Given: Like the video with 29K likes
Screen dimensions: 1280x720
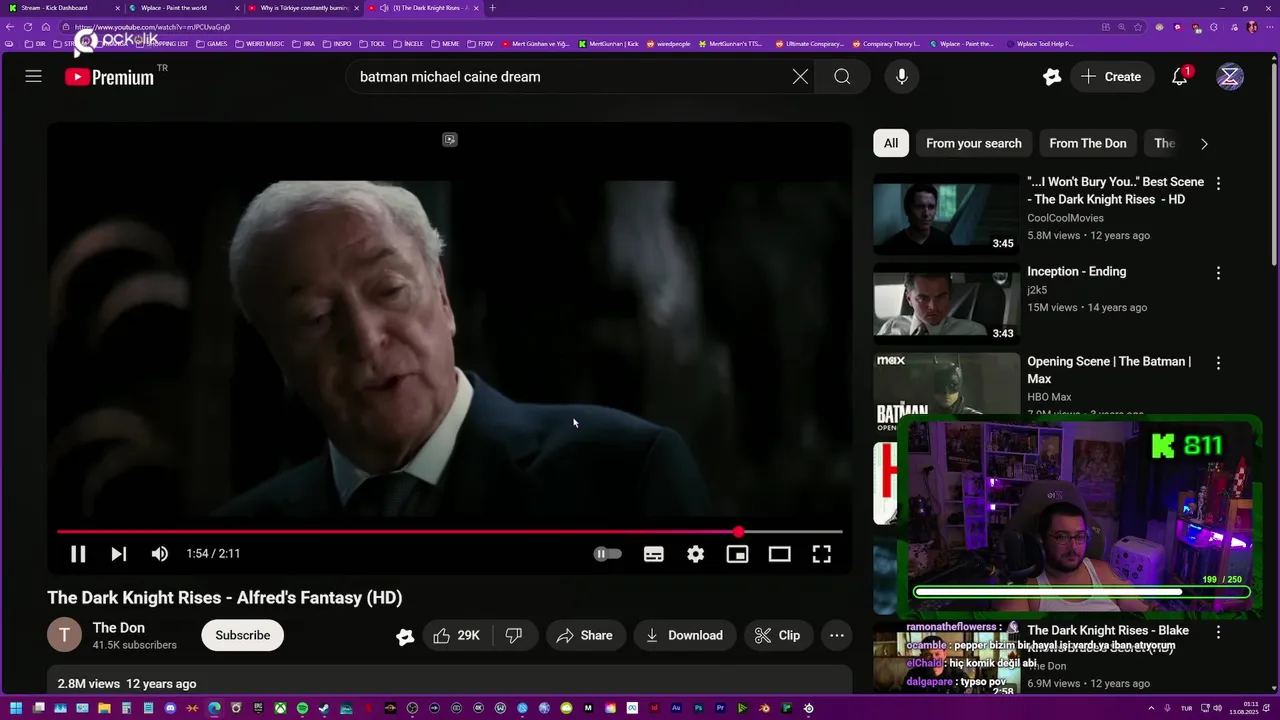Looking at the screenshot, I should tap(456, 635).
